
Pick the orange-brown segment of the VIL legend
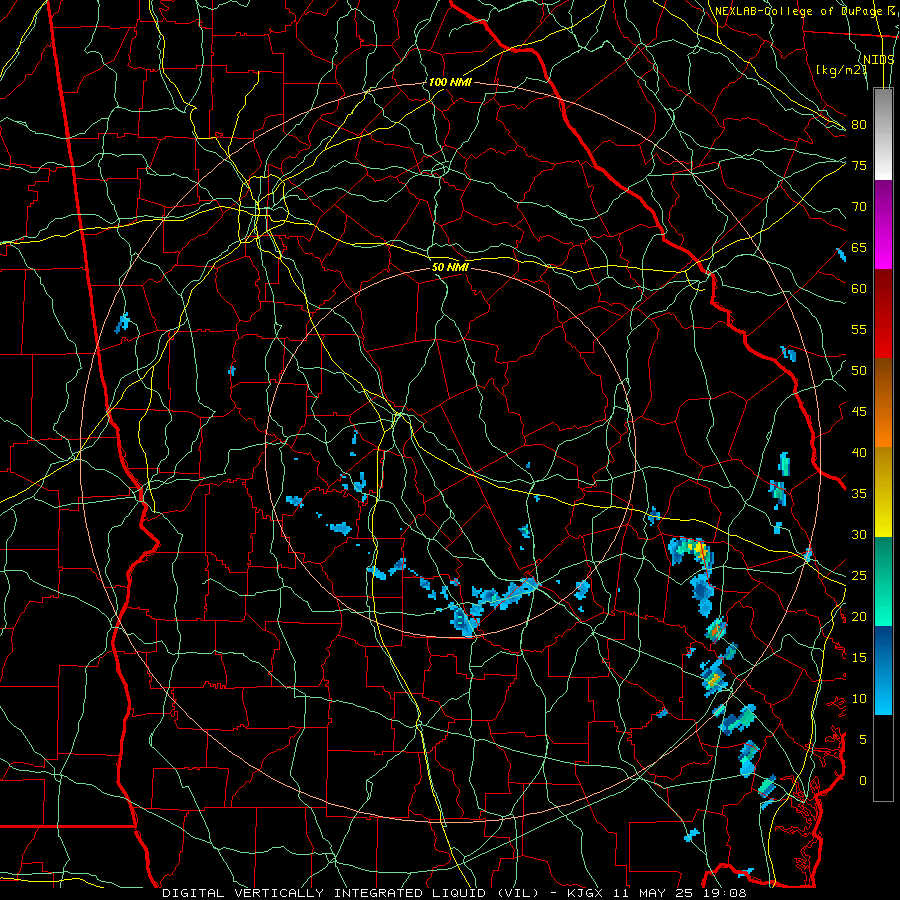click(883, 403)
